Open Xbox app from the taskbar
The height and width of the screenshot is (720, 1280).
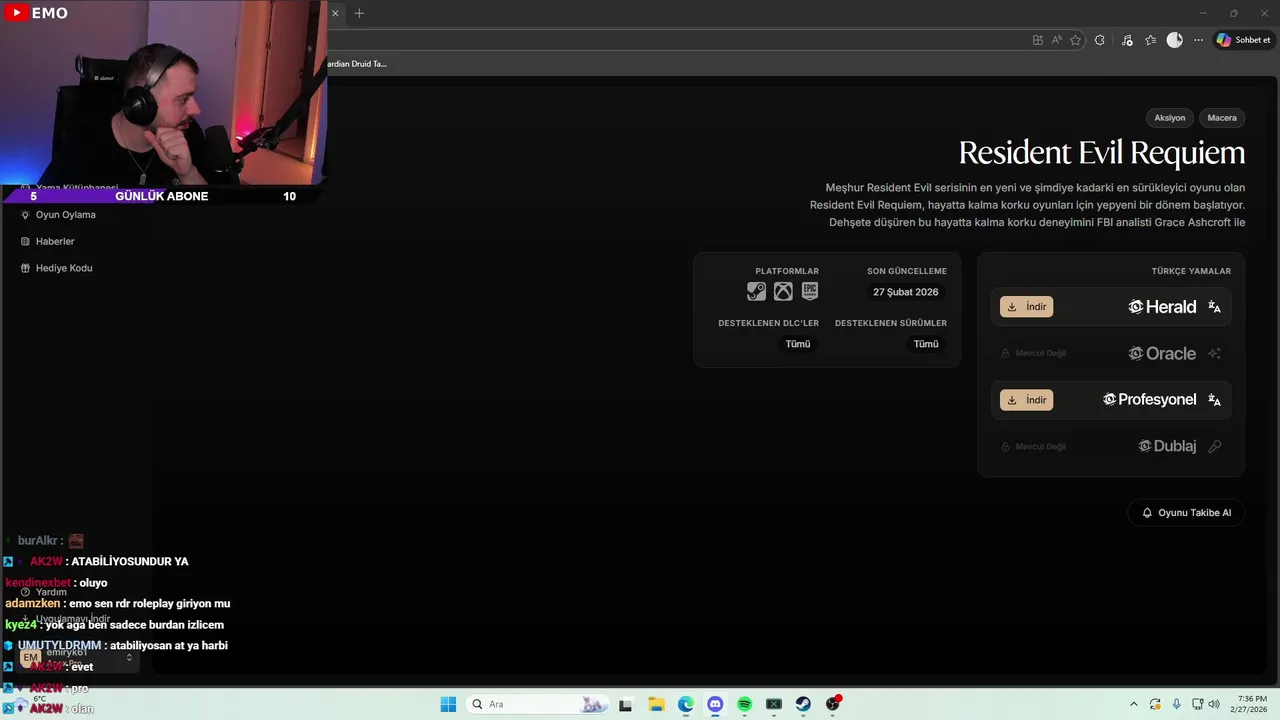click(x=774, y=704)
